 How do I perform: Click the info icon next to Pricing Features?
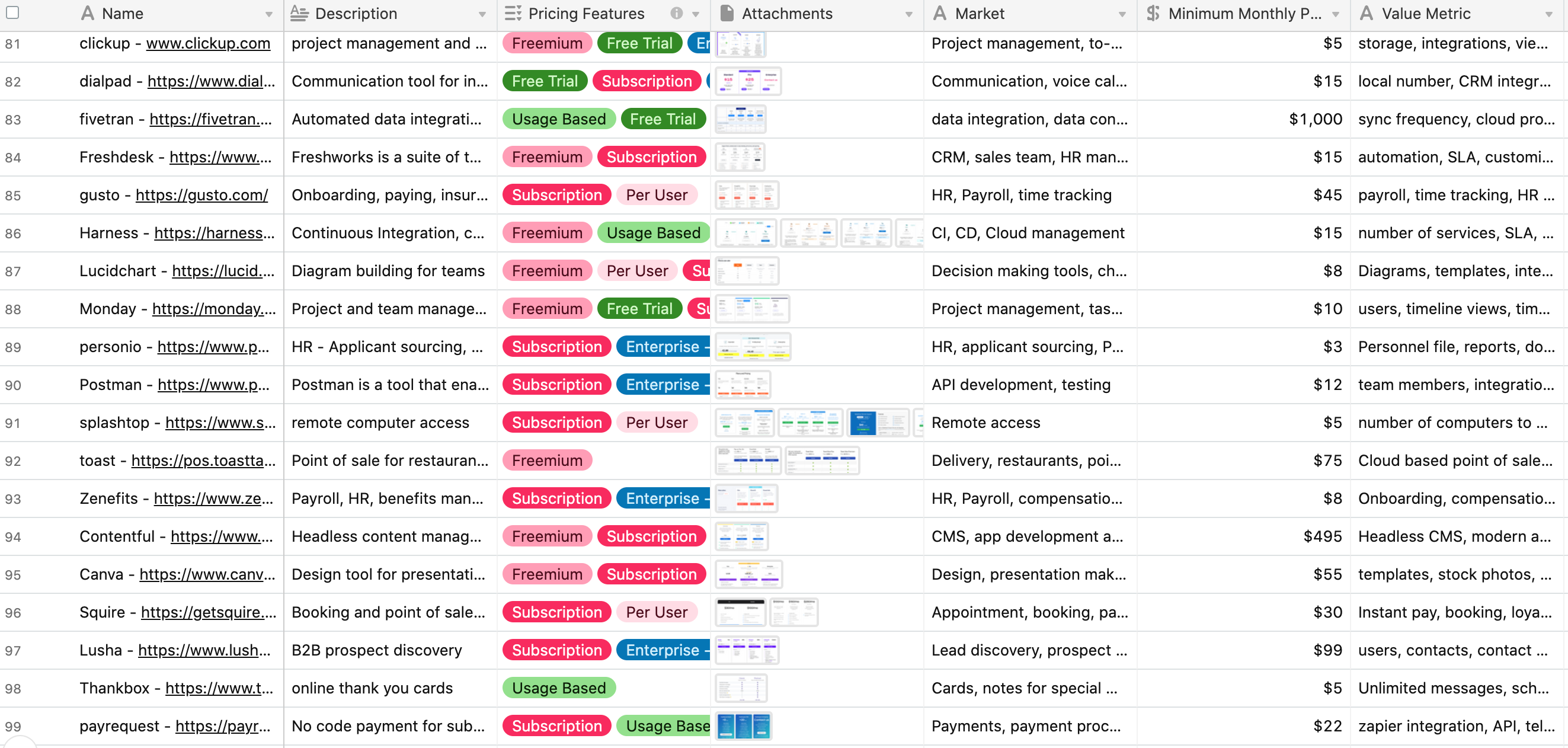click(676, 13)
